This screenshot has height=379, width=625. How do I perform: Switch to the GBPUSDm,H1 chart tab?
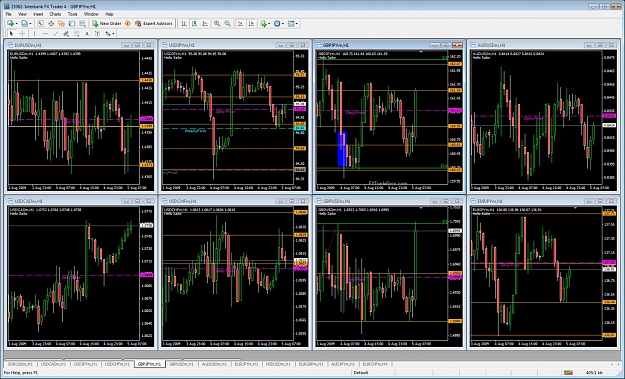click(x=181, y=364)
